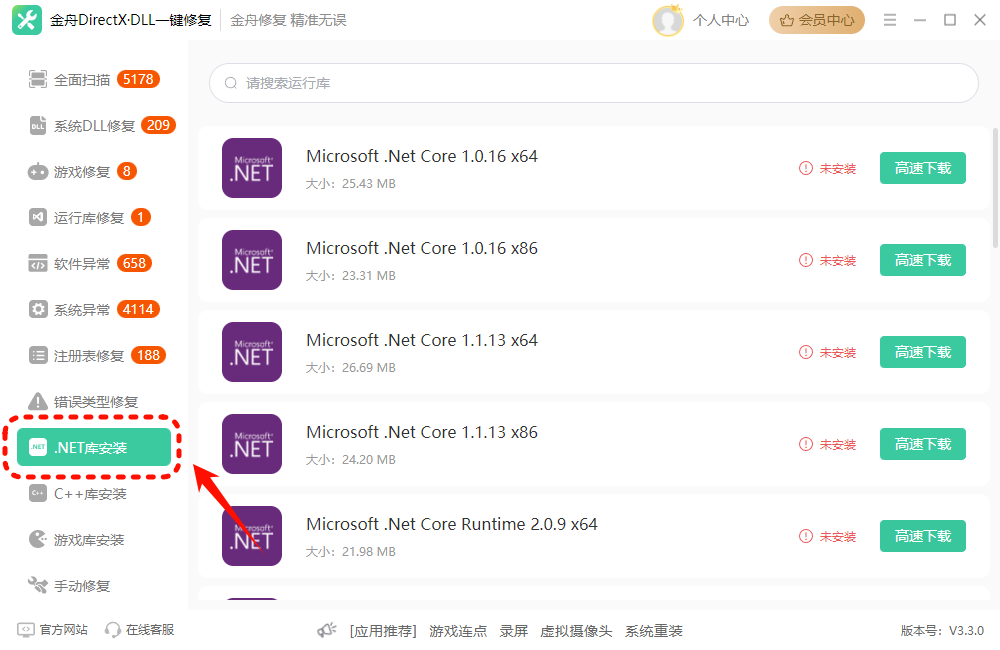Screen dimensions: 1000x650
Task: Click the 运行库修复 icon
Action: click(x=38, y=218)
